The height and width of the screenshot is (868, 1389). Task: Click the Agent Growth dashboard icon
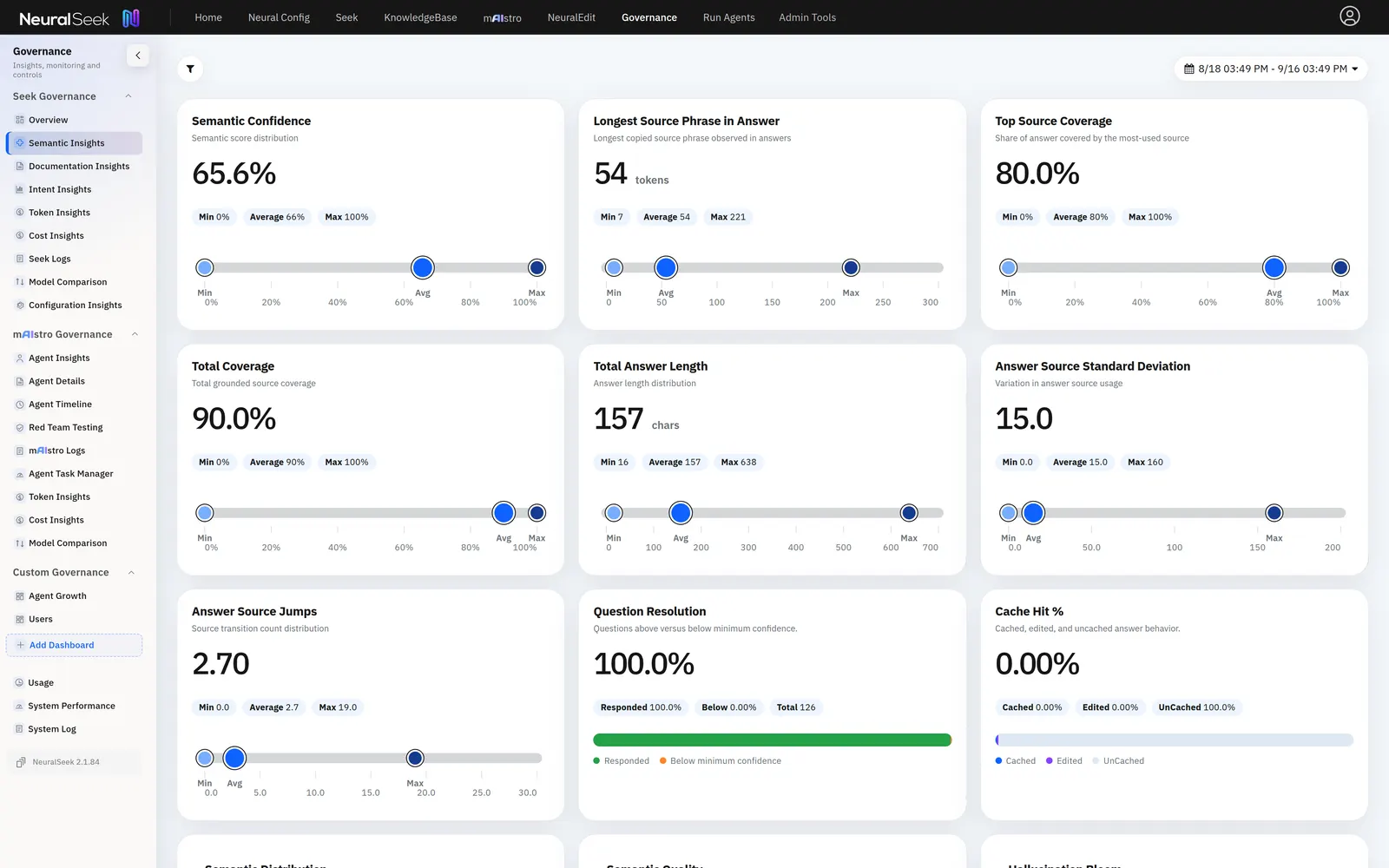(x=20, y=596)
